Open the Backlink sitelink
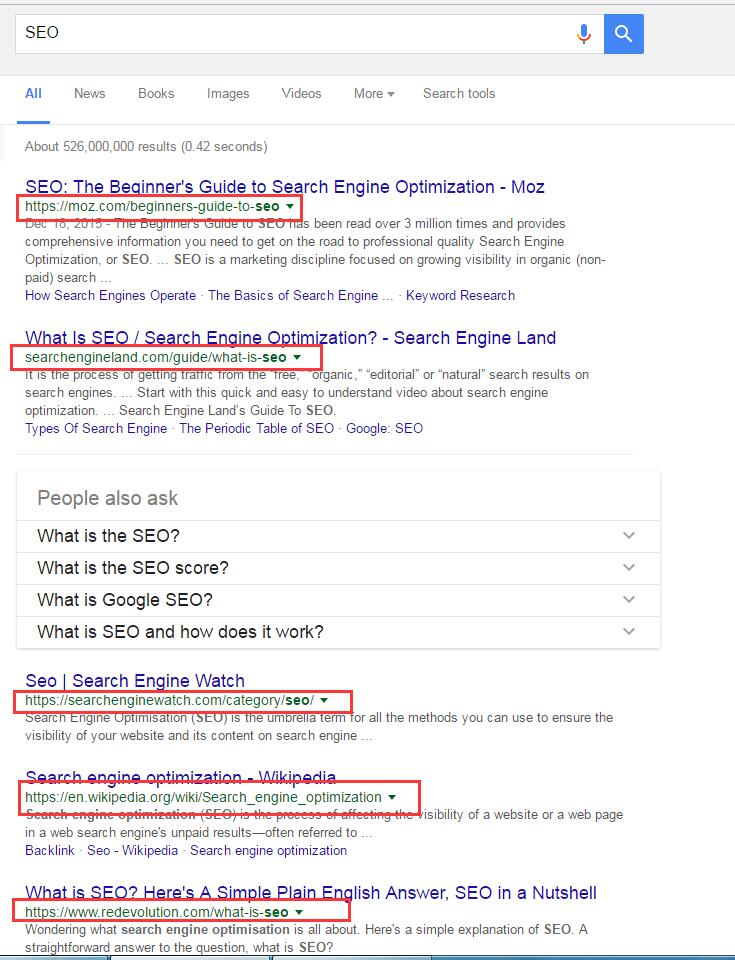The image size is (735, 960). click(50, 851)
